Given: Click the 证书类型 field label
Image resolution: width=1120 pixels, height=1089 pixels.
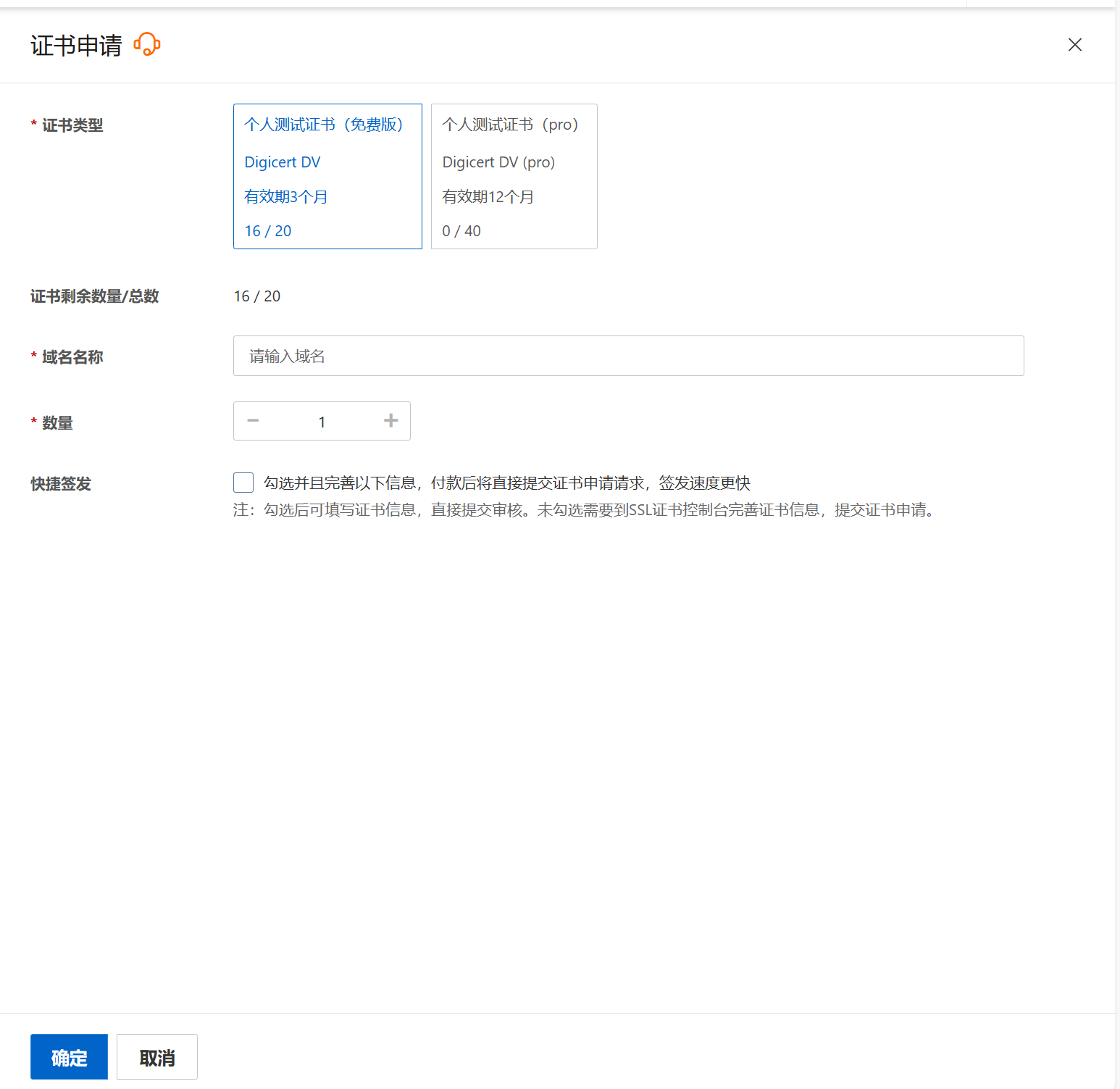Looking at the screenshot, I should coord(72,125).
